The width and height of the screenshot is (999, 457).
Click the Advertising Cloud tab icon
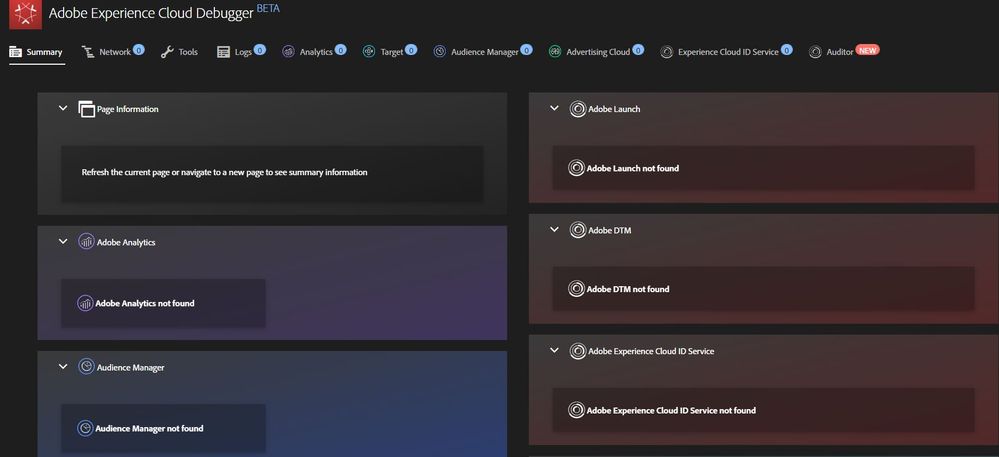555,52
